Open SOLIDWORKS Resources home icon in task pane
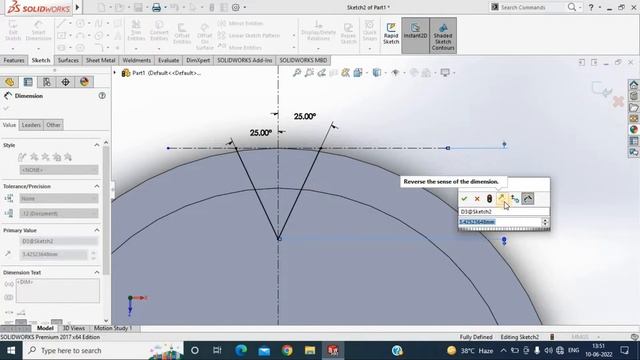Viewport: 640px width, 360px height. tap(633, 85)
